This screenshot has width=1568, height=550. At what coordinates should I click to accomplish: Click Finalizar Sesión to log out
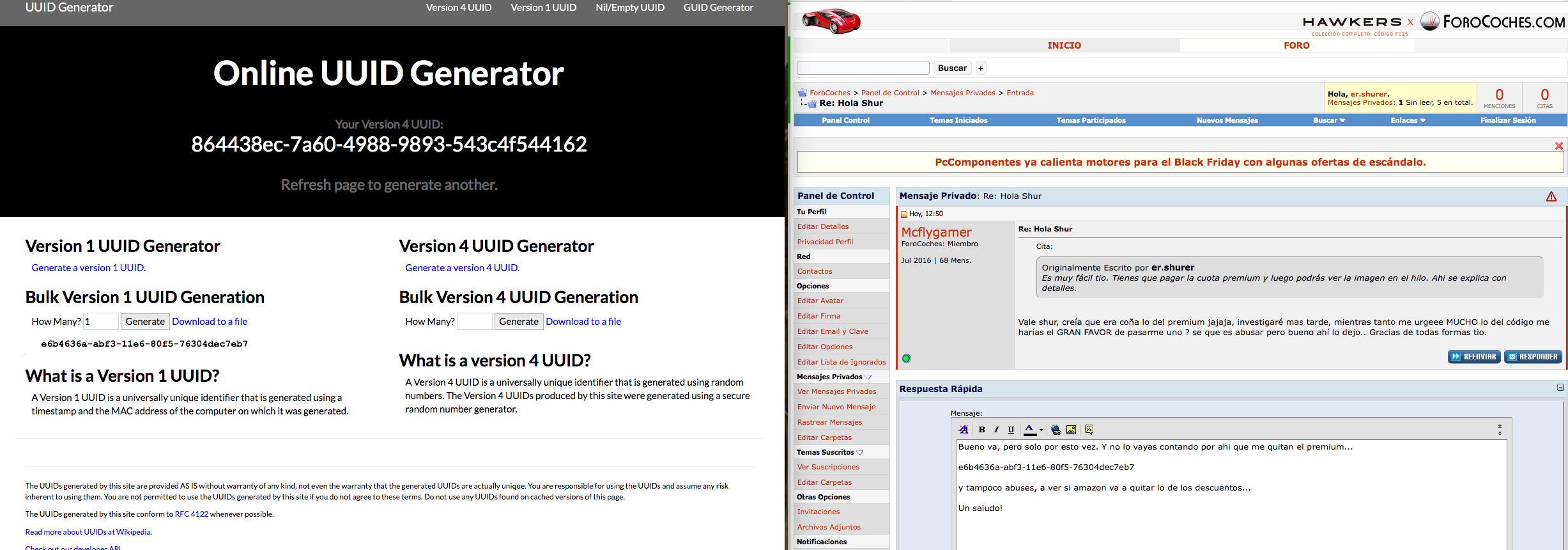tap(1508, 120)
